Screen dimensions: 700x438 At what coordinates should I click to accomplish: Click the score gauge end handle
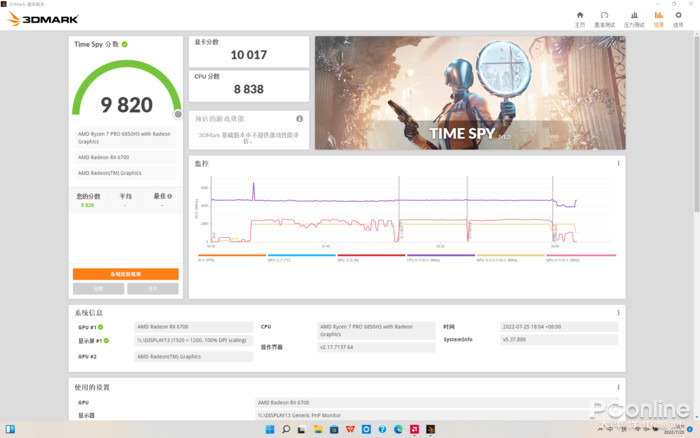(178, 114)
